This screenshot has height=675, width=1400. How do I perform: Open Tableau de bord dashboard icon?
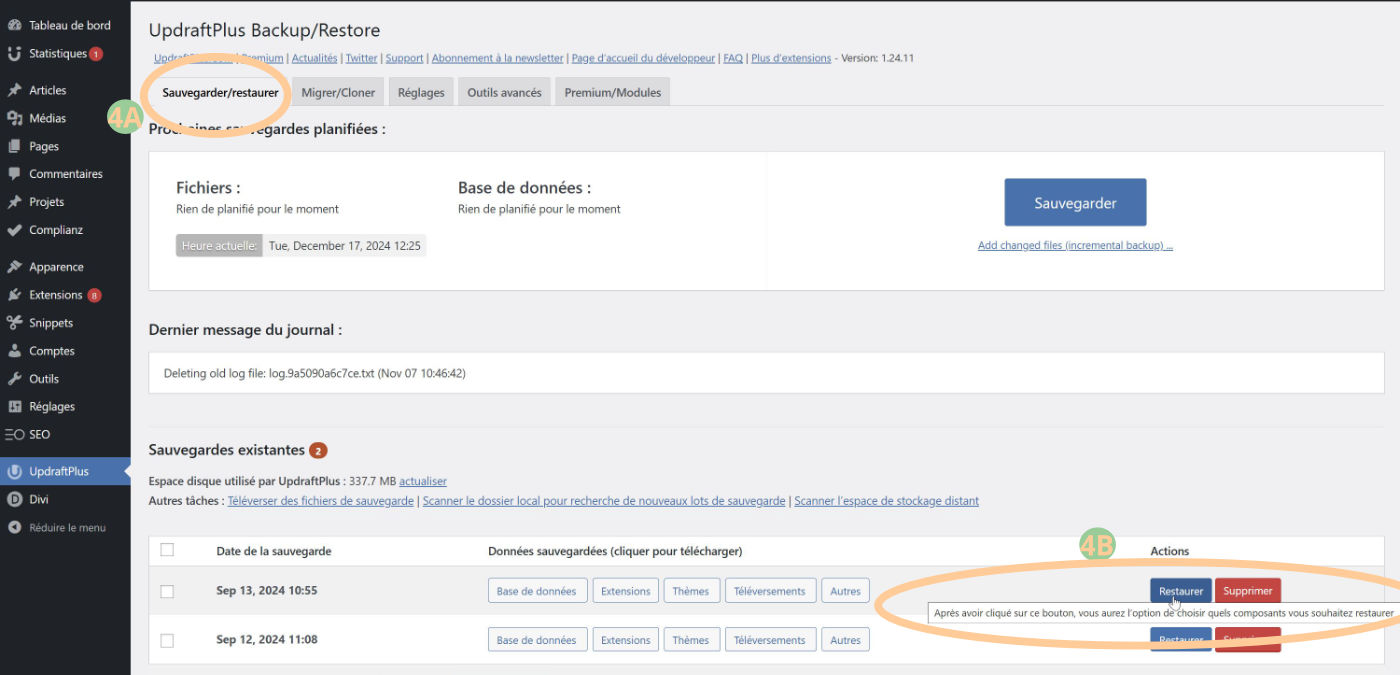14,25
